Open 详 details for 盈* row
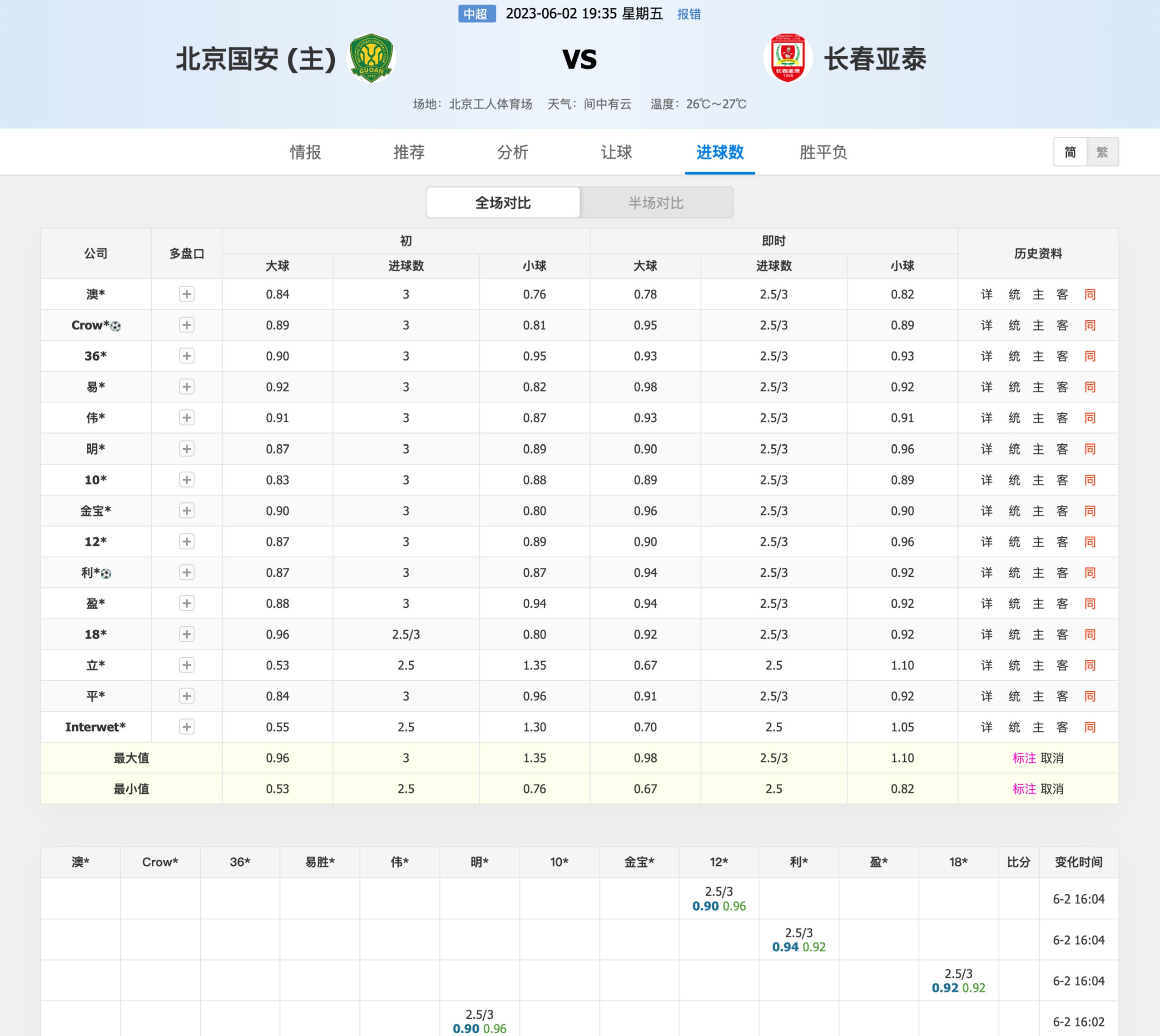Image resolution: width=1160 pixels, height=1036 pixels. (987, 603)
